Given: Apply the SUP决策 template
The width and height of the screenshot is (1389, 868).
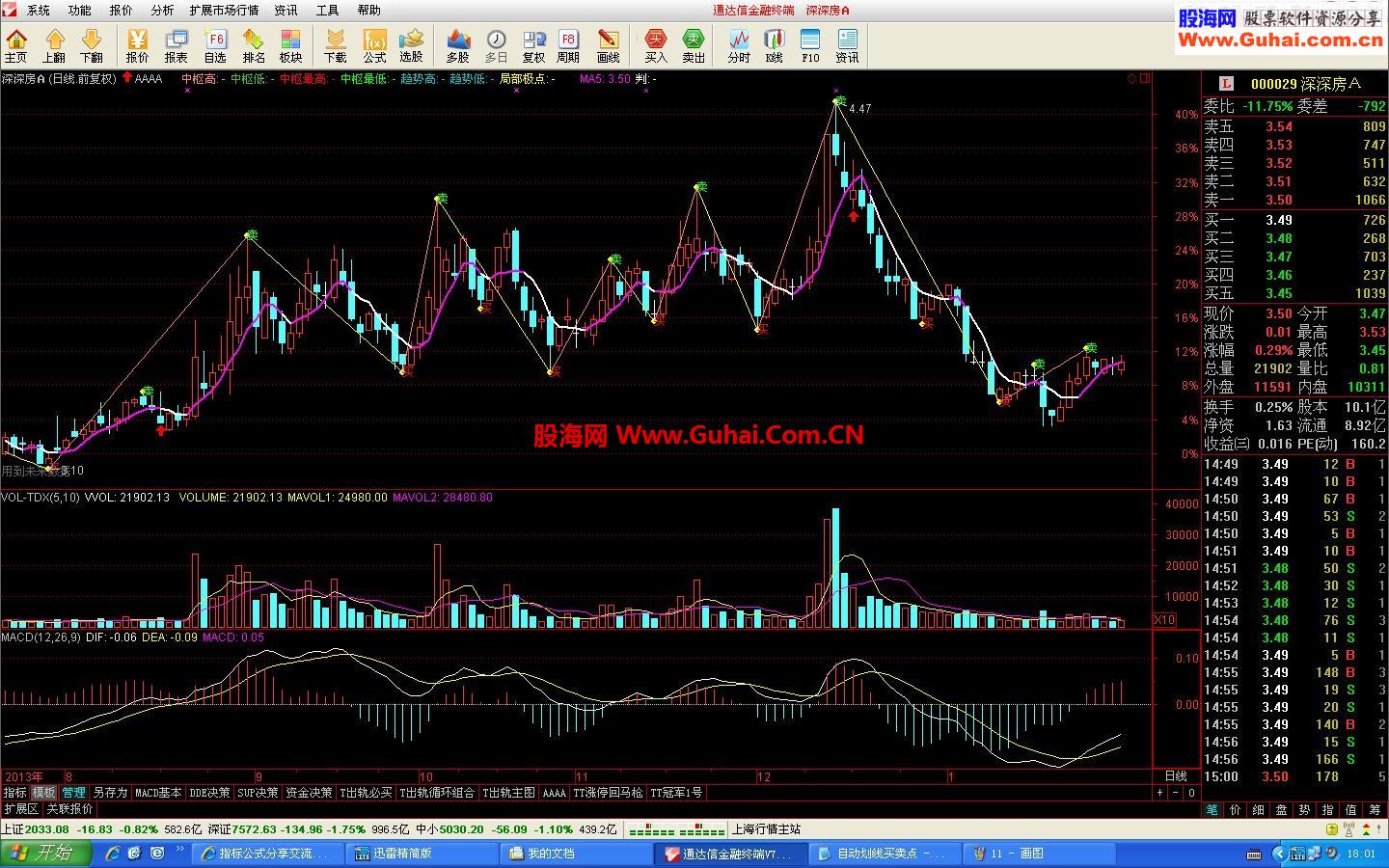Looking at the screenshot, I should coord(259,793).
